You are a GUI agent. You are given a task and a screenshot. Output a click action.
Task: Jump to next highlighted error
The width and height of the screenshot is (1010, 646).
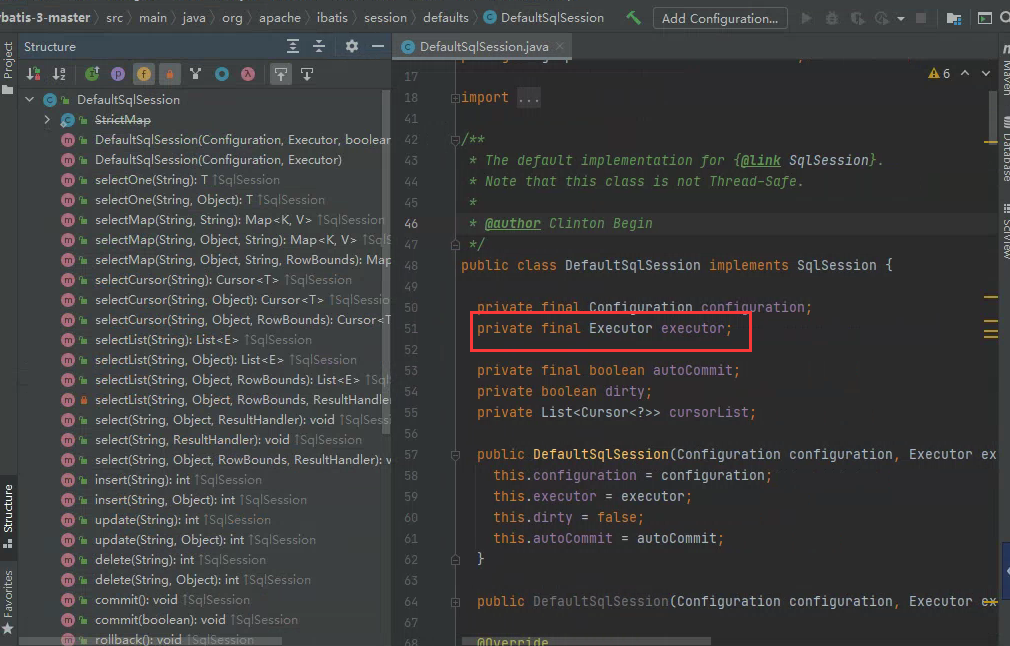tap(986, 73)
